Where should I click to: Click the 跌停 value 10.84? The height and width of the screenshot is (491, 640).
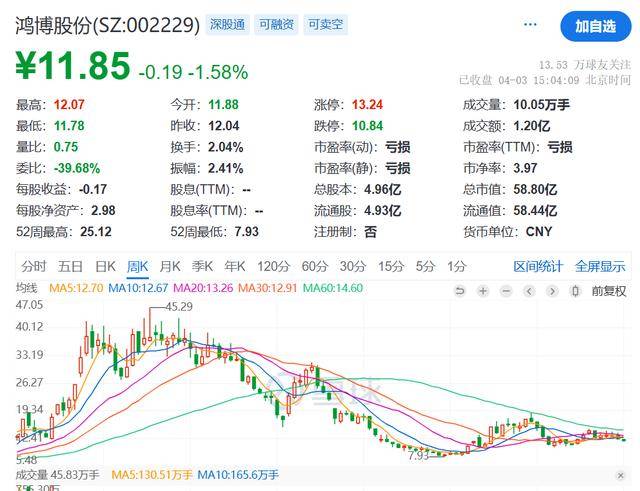pos(367,126)
